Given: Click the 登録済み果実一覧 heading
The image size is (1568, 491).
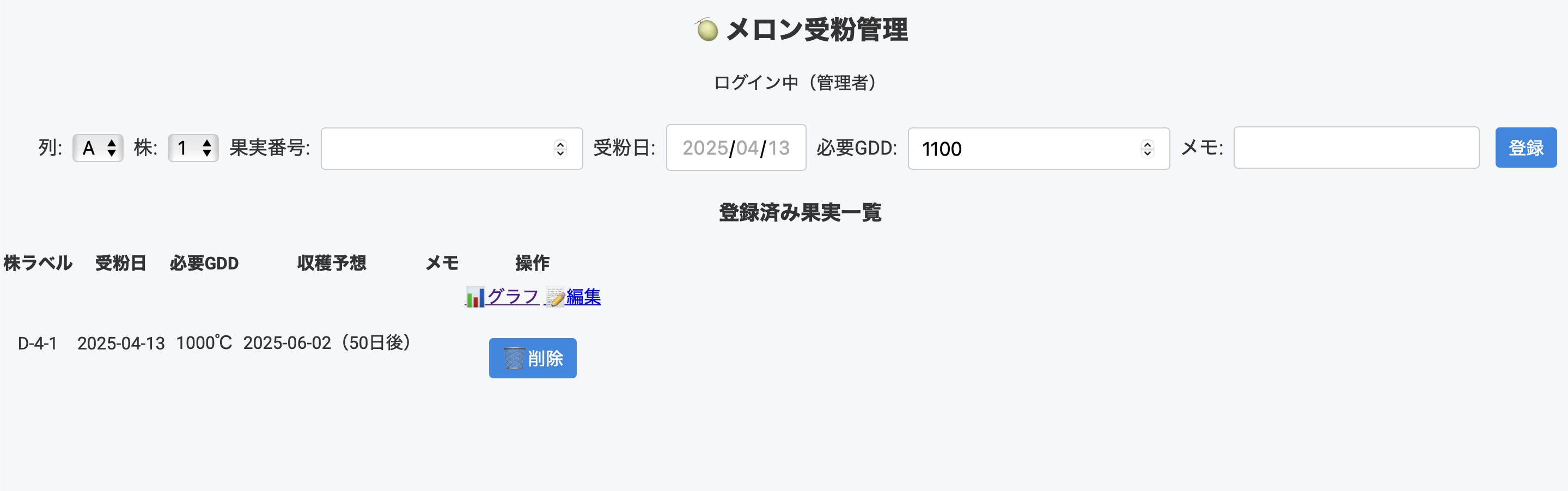Looking at the screenshot, I should pyautogui.click(x=800, y=212).
